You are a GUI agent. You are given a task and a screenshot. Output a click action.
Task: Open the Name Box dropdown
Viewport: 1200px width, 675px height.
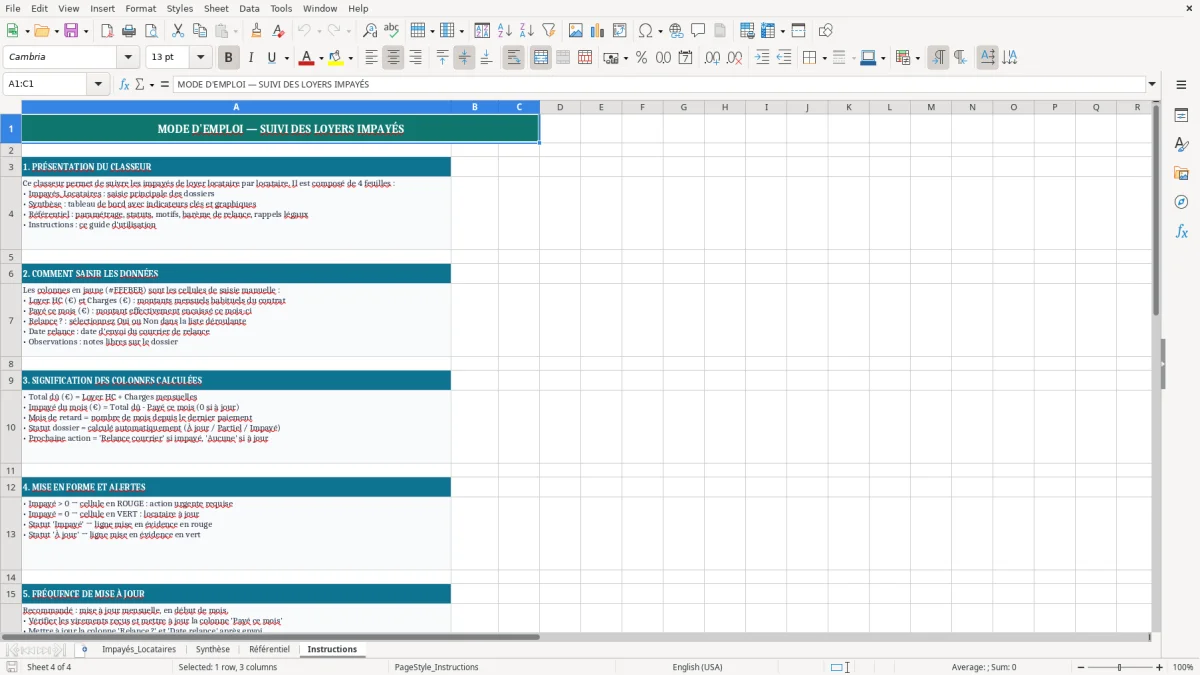tap(99, 84)
